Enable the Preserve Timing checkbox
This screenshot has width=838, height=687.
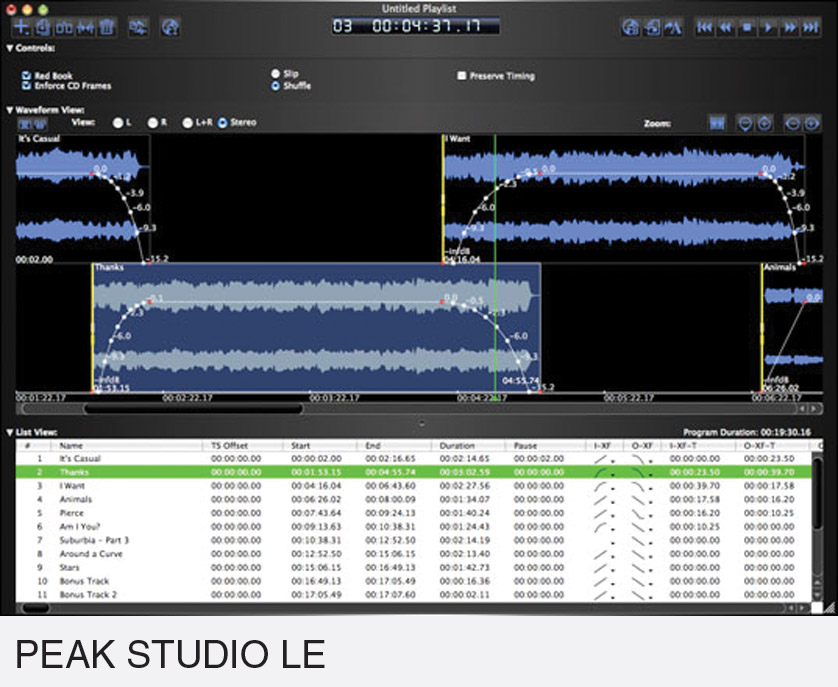(x=462, y=76)
